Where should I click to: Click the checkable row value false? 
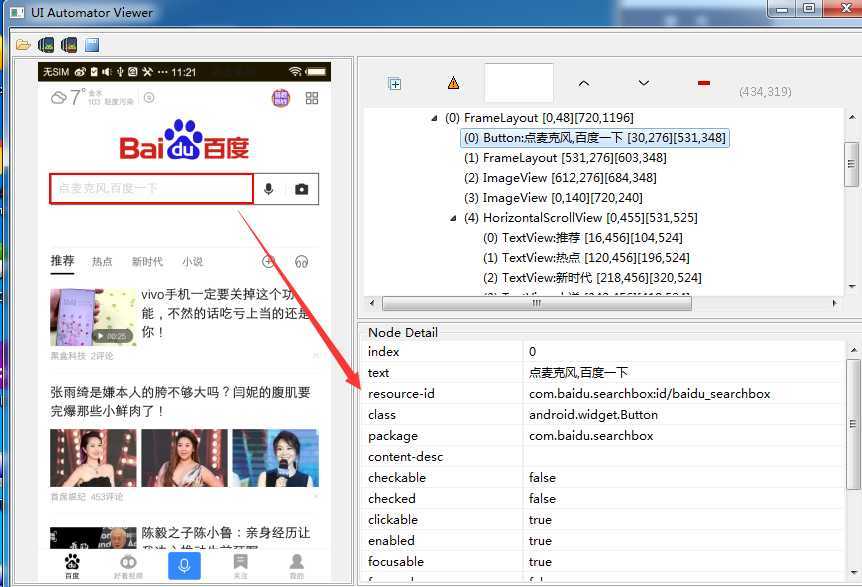[542, 478]
